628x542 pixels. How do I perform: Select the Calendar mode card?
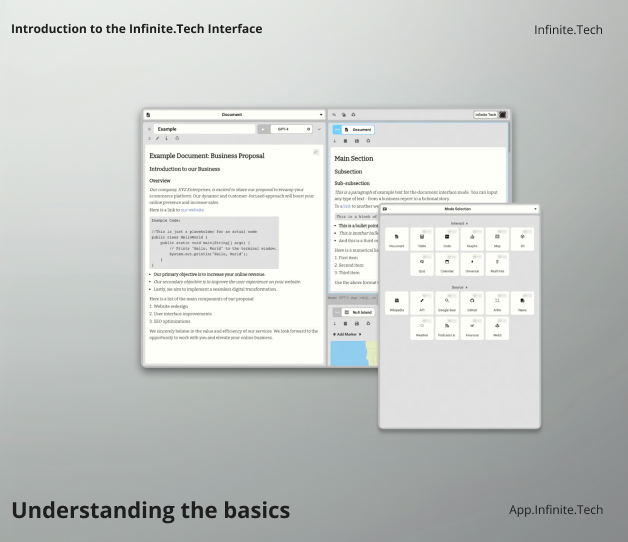447,264
